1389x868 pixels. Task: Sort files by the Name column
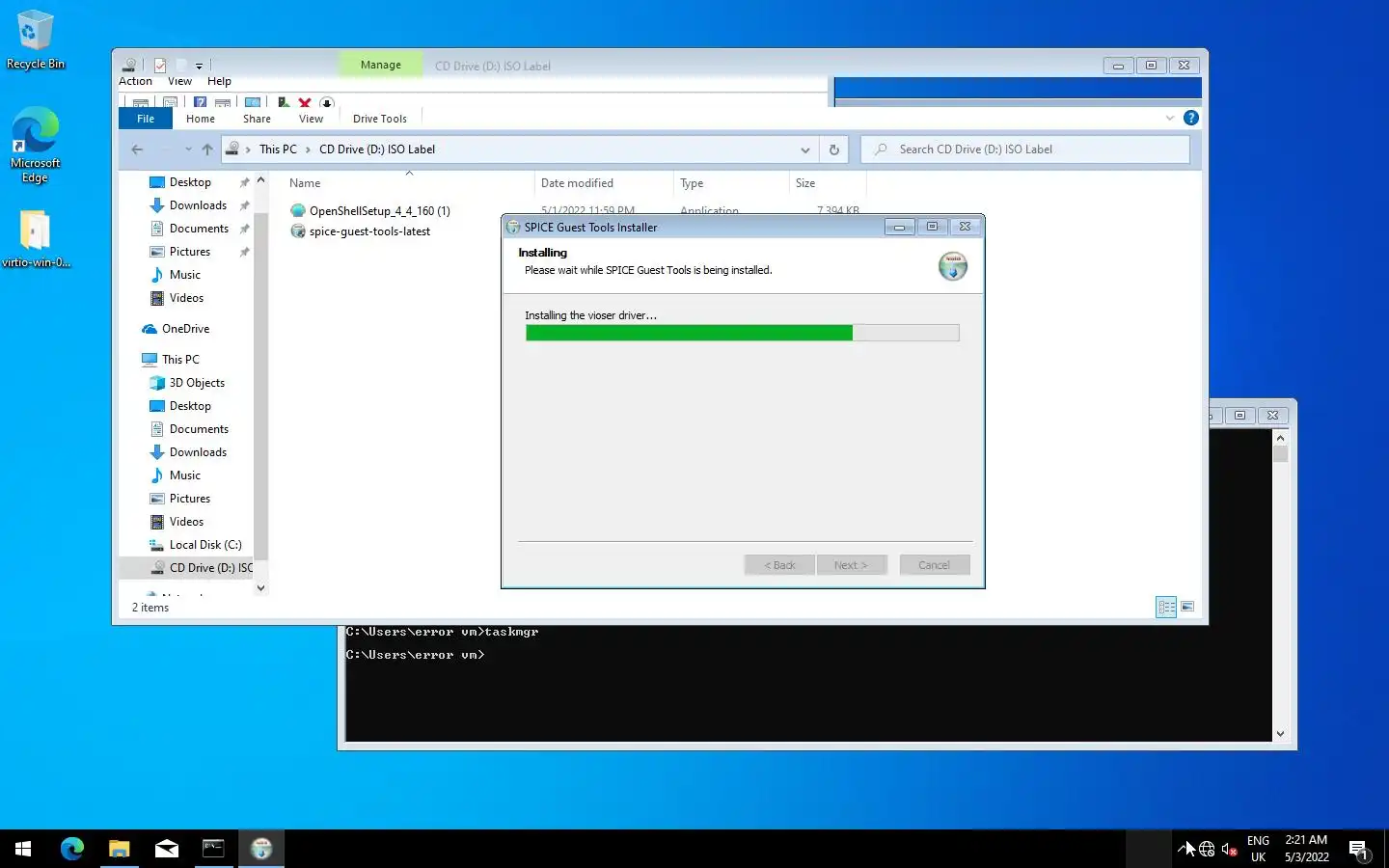(x=305, y=183)
